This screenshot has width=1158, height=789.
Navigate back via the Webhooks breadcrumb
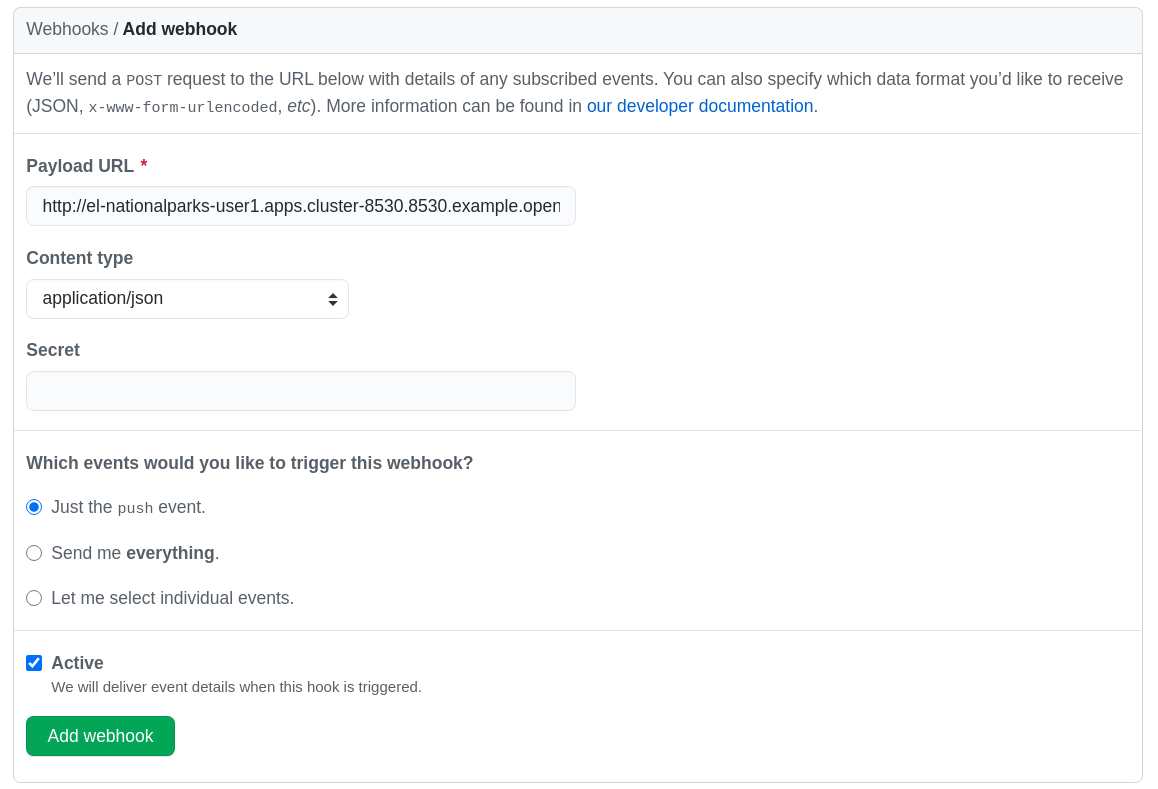tap(67, 29)
